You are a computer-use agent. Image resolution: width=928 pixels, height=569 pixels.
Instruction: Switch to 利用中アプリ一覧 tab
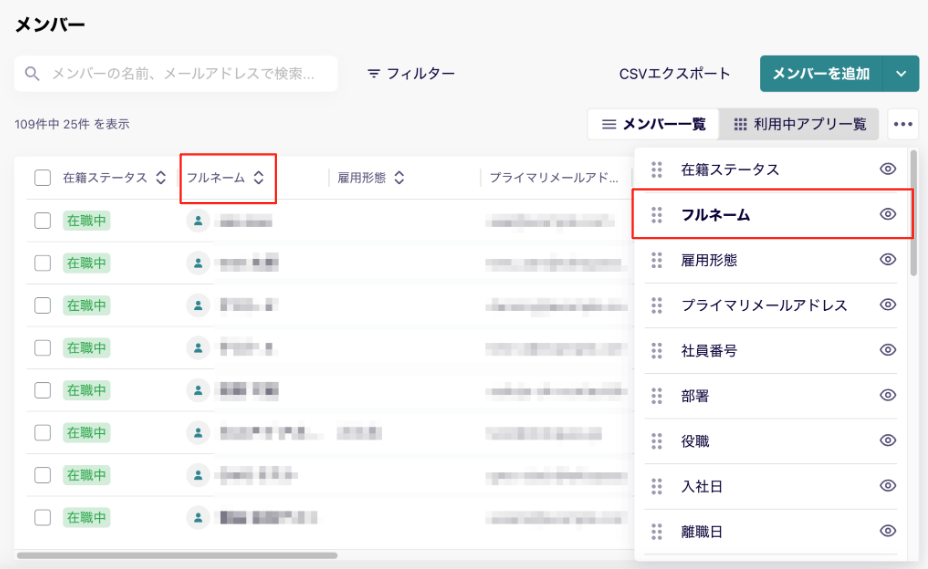point(799,124)
